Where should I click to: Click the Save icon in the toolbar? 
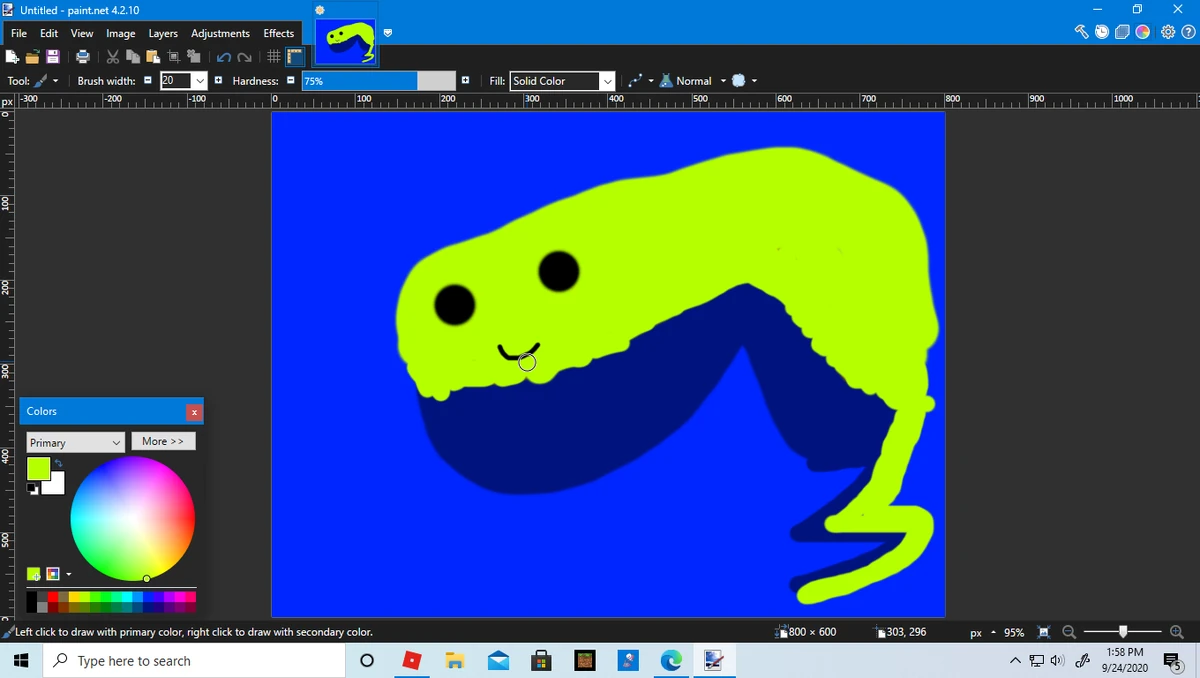[x=52, y=57]
